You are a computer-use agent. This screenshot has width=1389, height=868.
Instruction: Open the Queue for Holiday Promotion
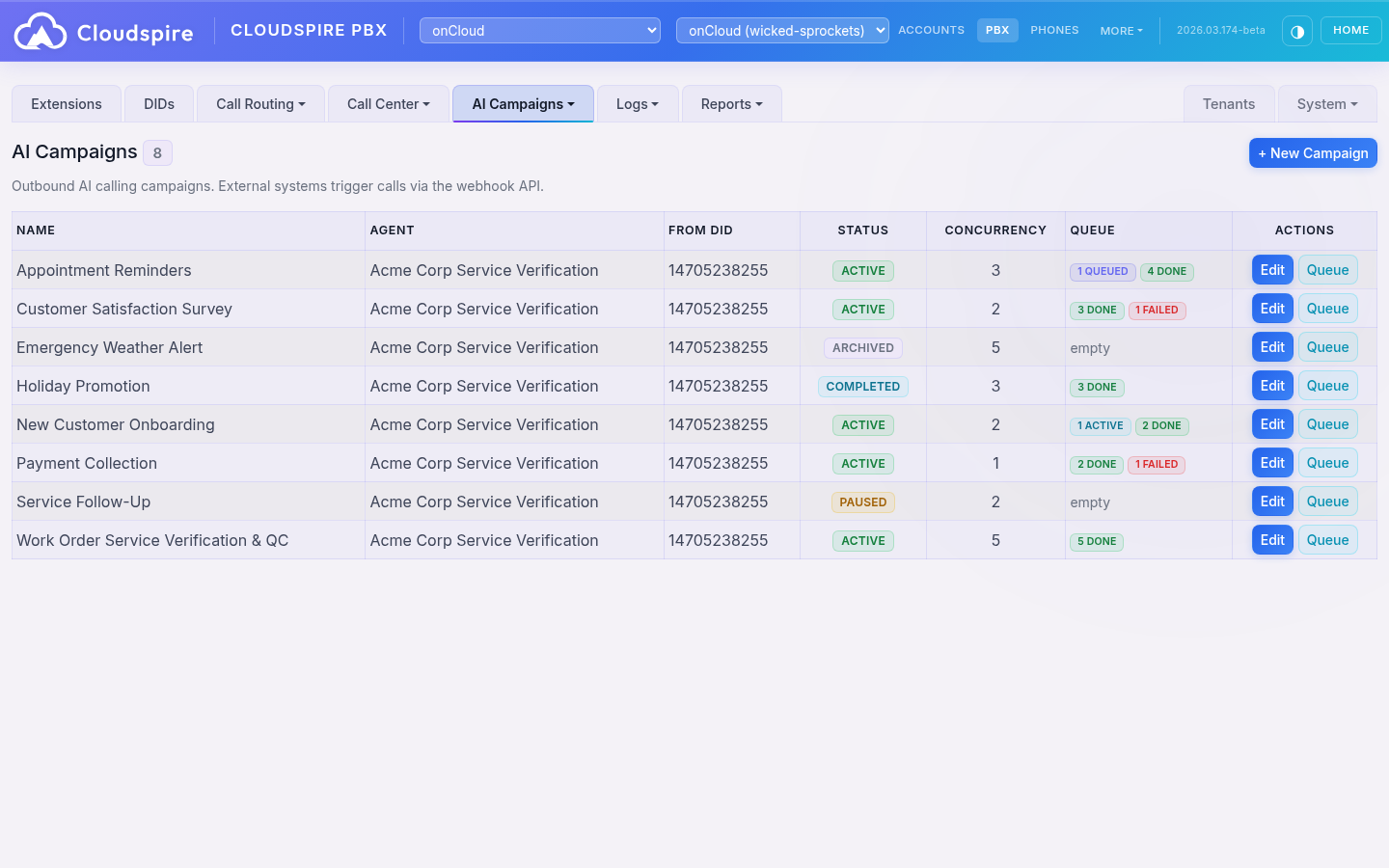[x=1327, y=385]
